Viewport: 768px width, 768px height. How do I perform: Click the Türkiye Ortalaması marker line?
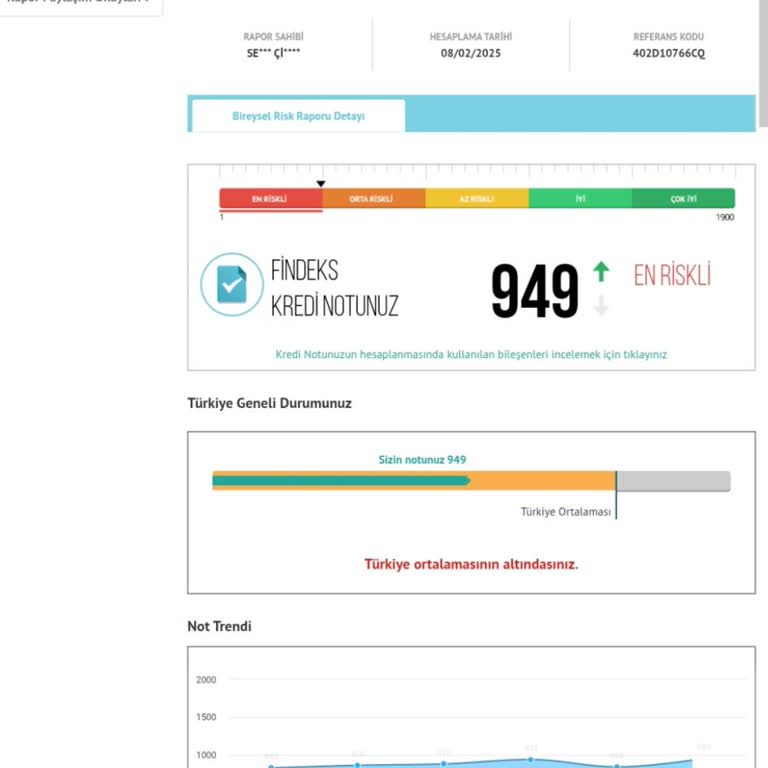[616, 495]
